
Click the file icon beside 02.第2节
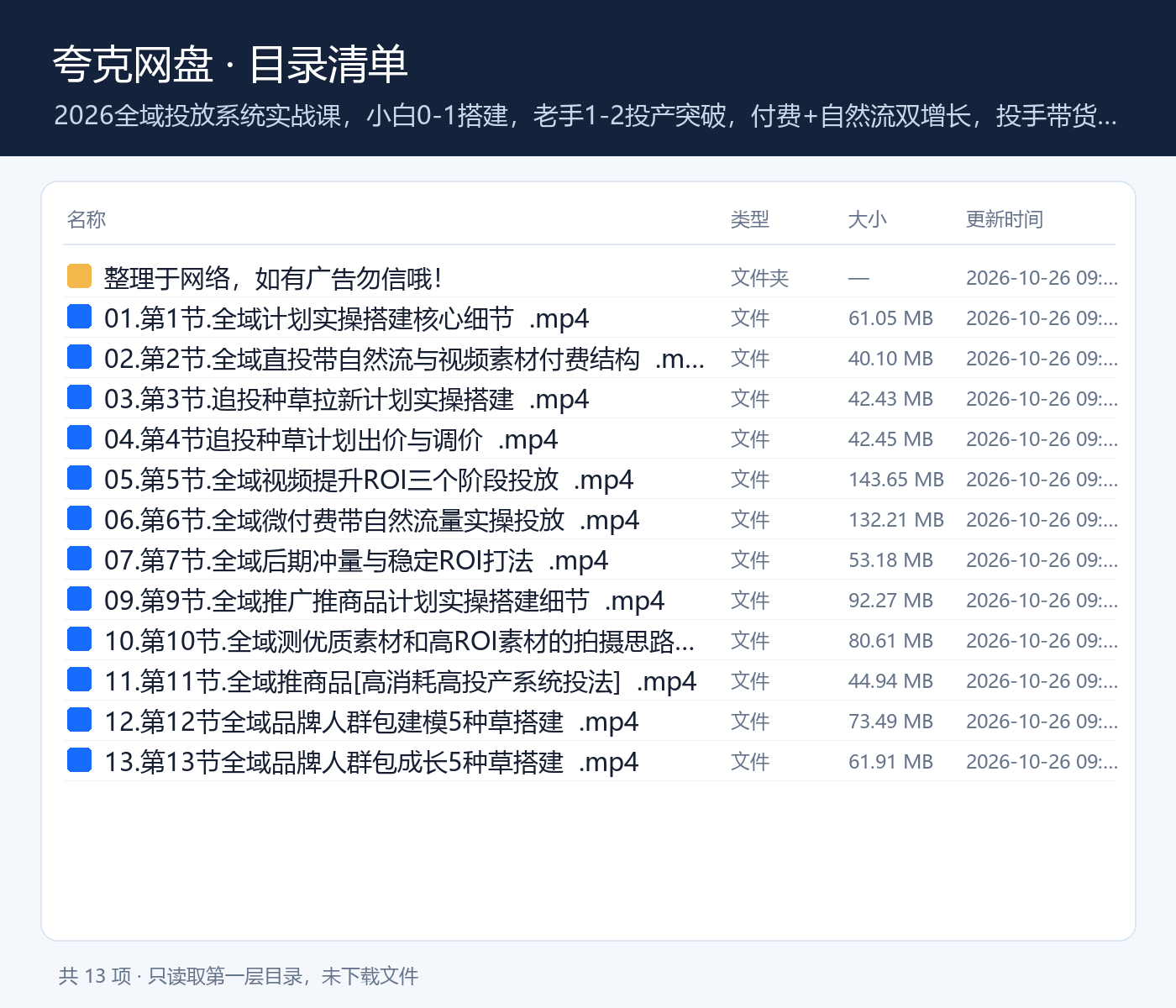(79, 357)
